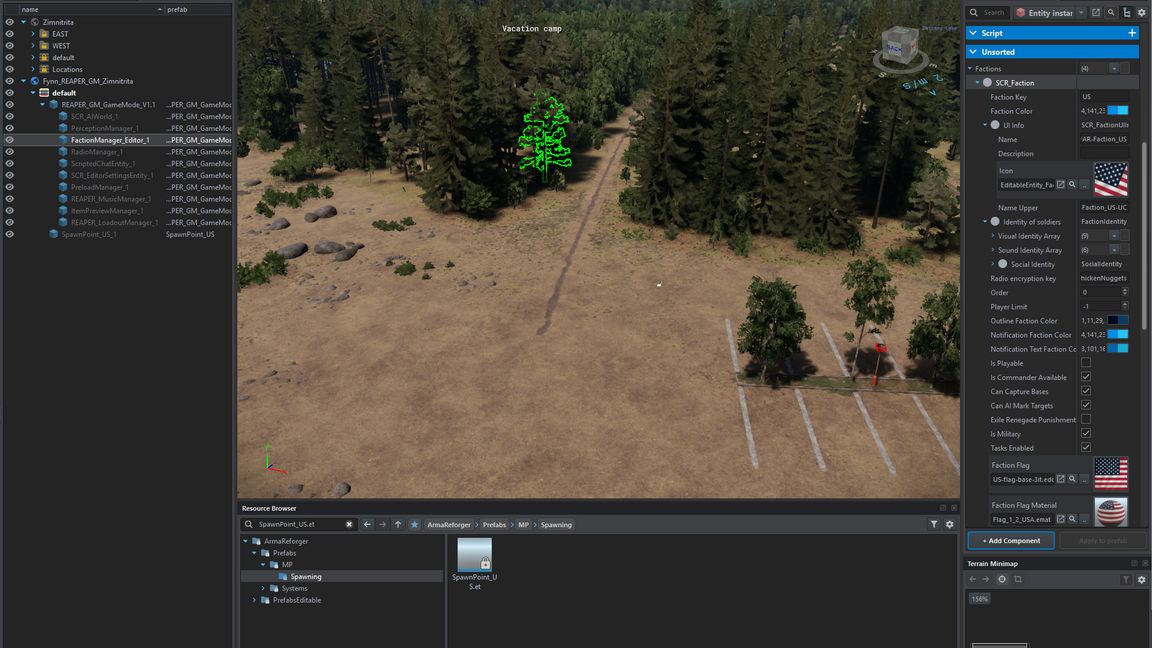Viewport: 1152px width, 648px height.
Task: Open the Entity instance dropdown
Action: coord(1051,12)
